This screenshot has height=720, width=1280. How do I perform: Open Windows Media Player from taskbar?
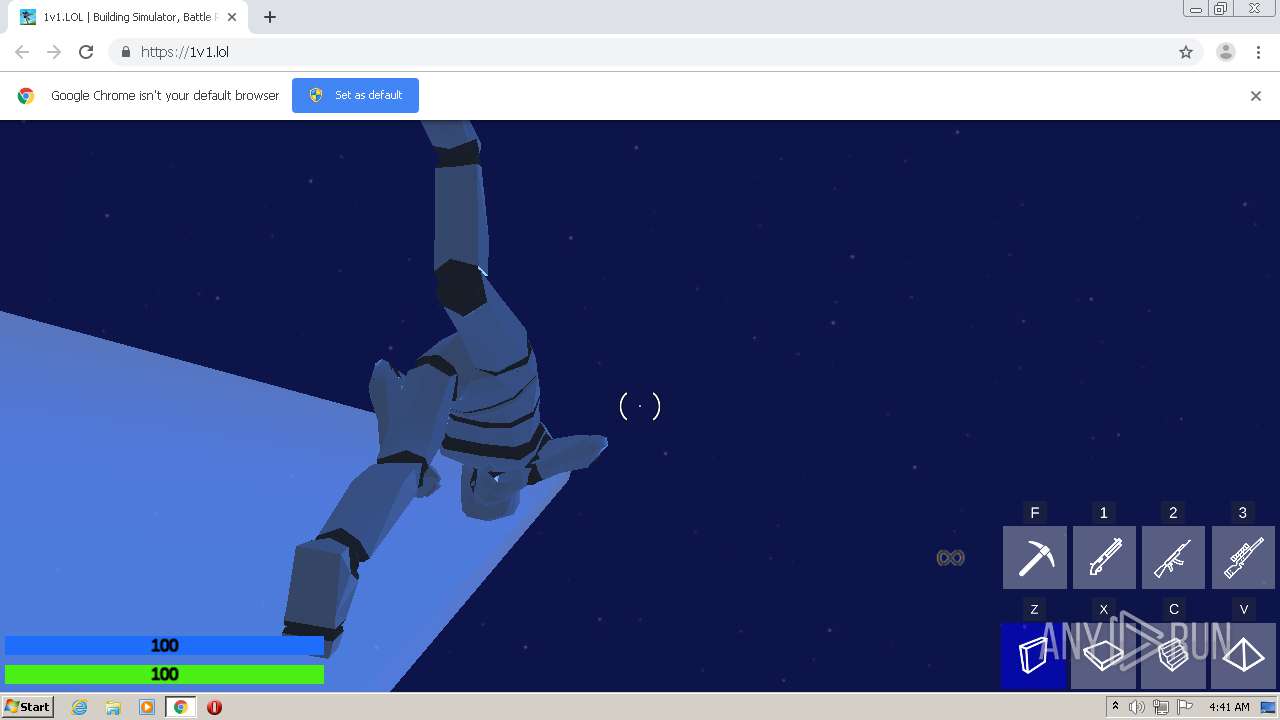(147, 707)
